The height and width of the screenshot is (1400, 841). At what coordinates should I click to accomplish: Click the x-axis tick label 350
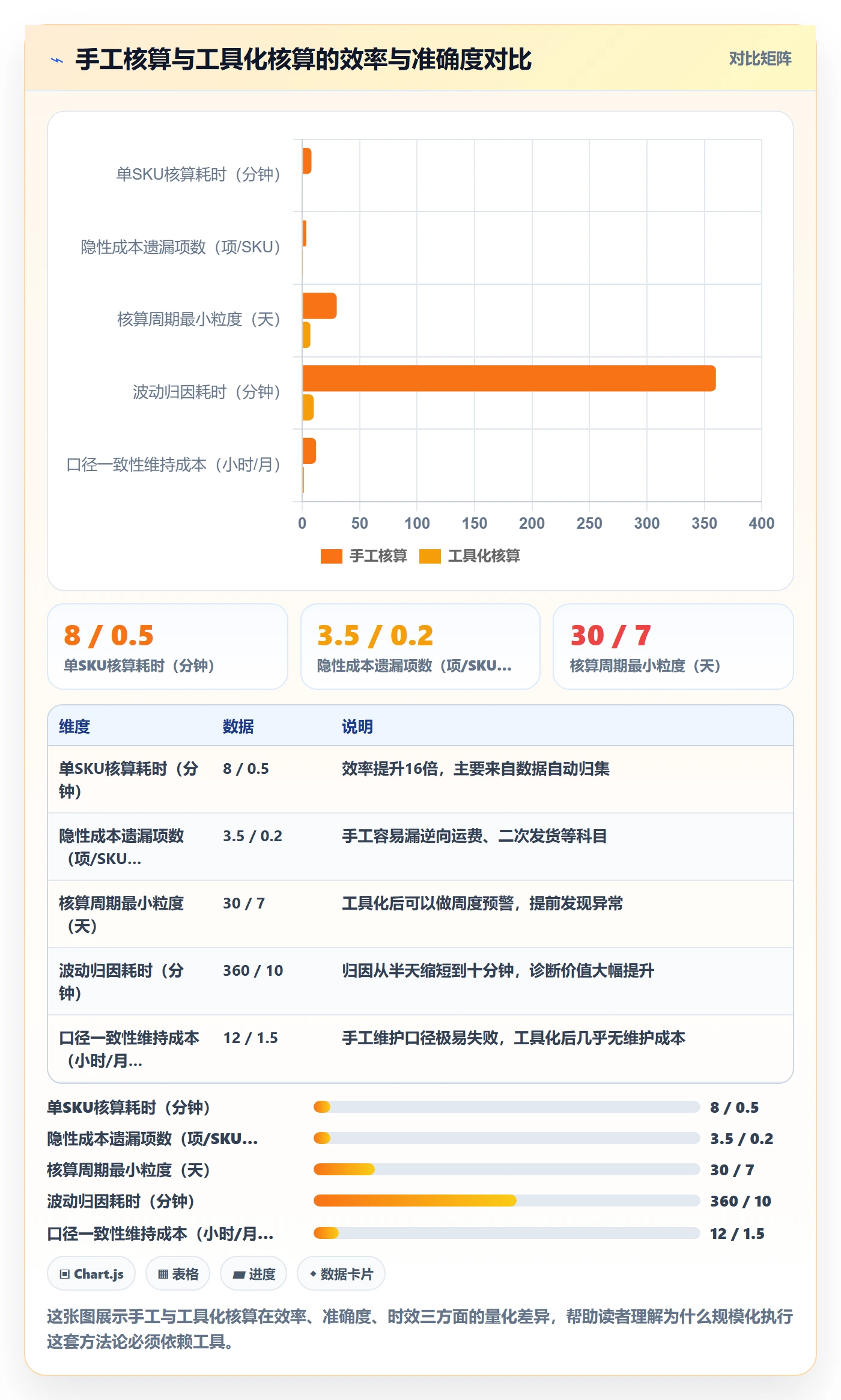704,523
